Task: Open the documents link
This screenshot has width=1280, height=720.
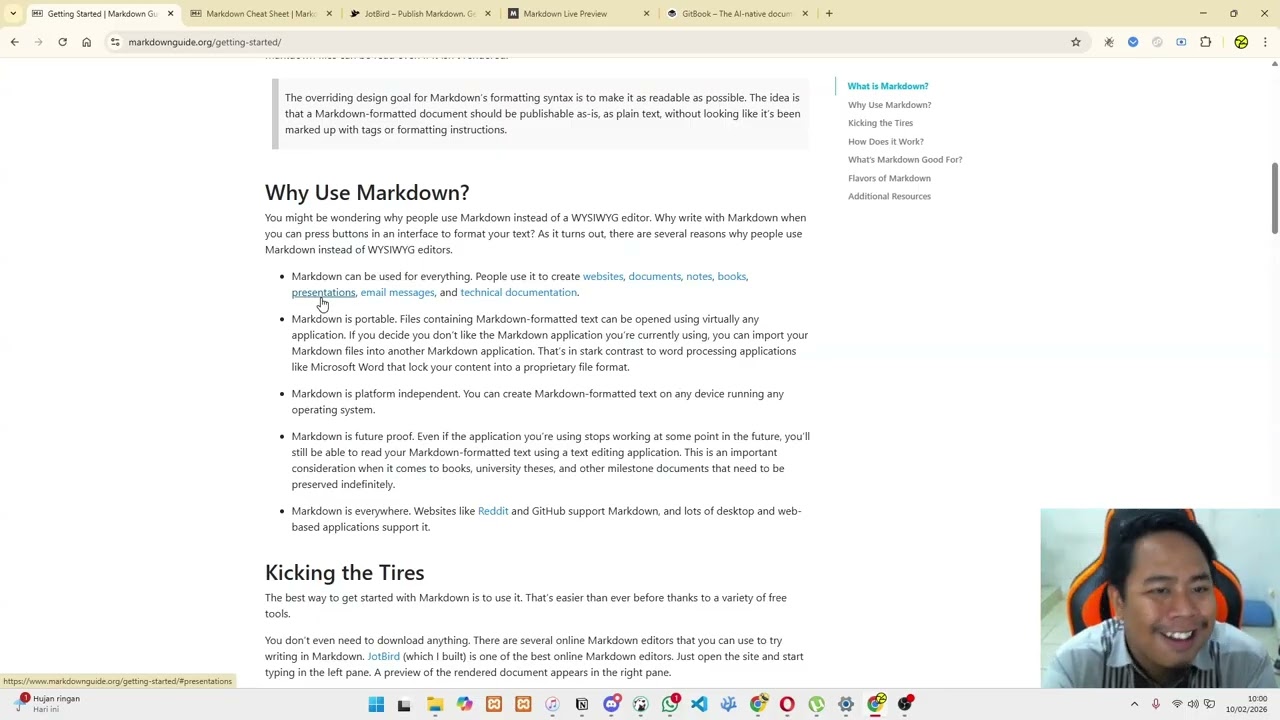Action: (x=654, y=276)
